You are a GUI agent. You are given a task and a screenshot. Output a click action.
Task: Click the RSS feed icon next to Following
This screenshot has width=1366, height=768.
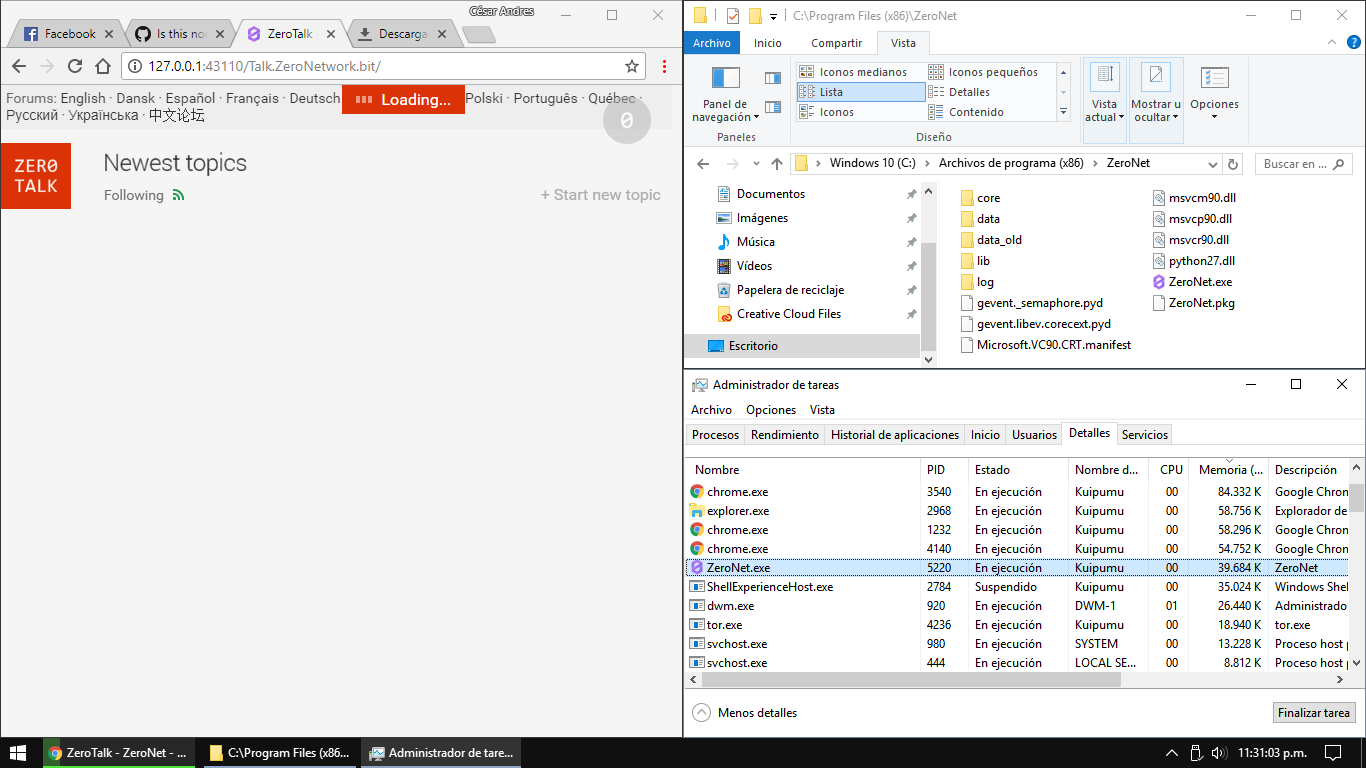coord(179,195)
